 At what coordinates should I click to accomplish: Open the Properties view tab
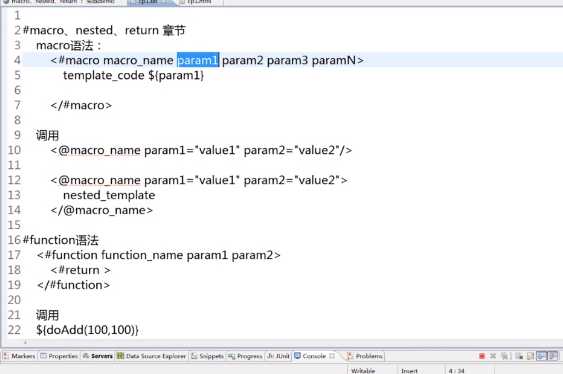point(59,356)
